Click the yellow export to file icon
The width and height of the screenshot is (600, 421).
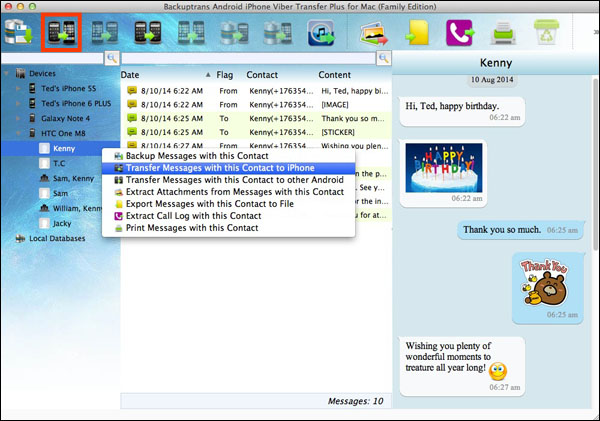(x=417, y=33)
